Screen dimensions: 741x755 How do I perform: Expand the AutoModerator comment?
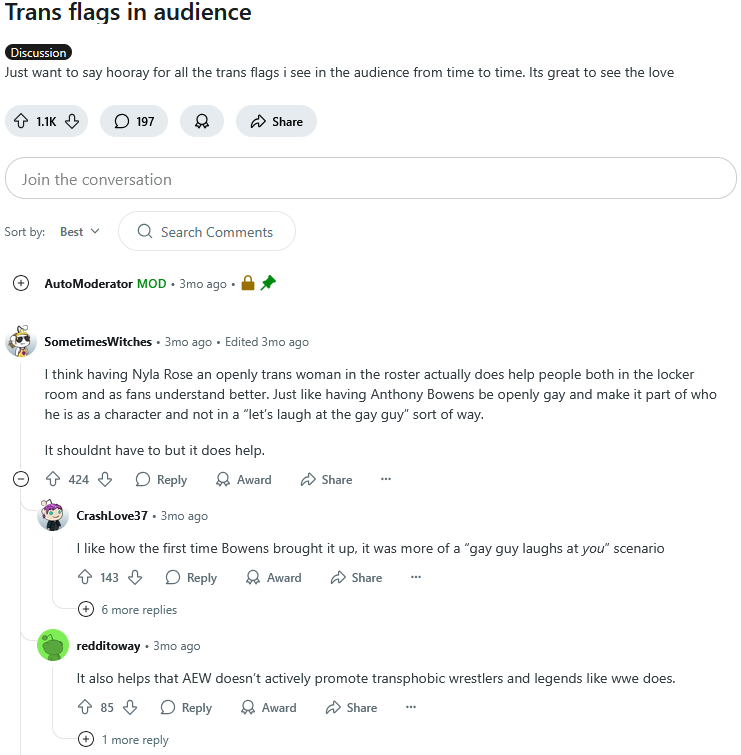pos(21,283)
